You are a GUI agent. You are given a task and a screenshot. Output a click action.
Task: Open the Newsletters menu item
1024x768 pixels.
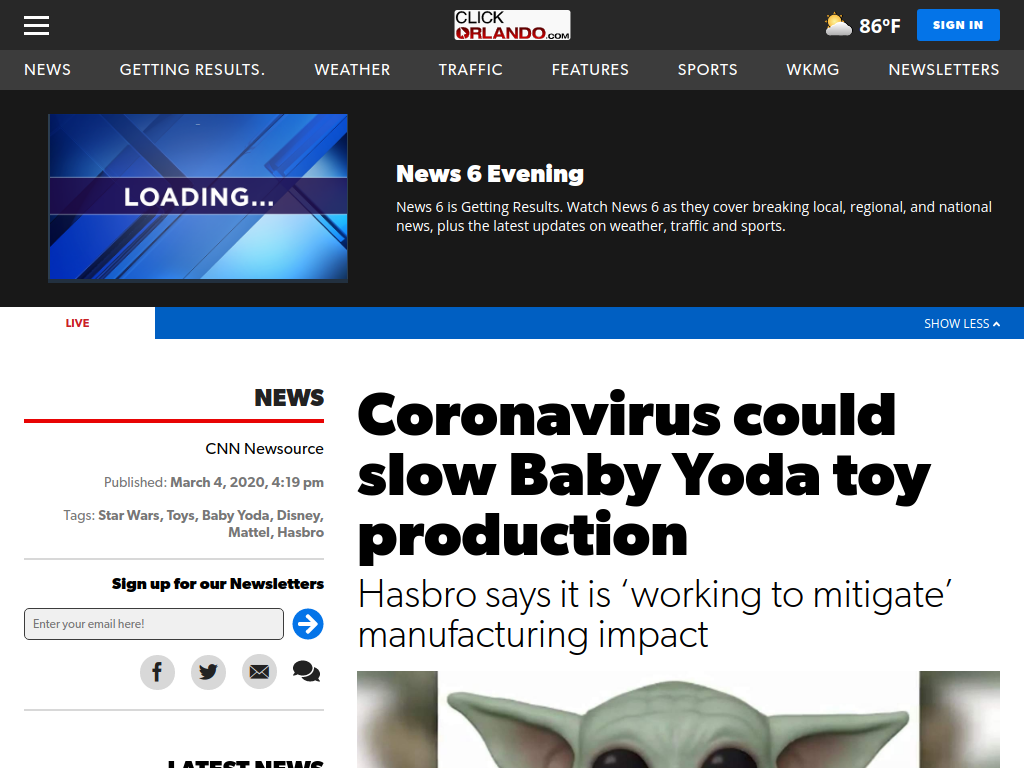(944, 70)
